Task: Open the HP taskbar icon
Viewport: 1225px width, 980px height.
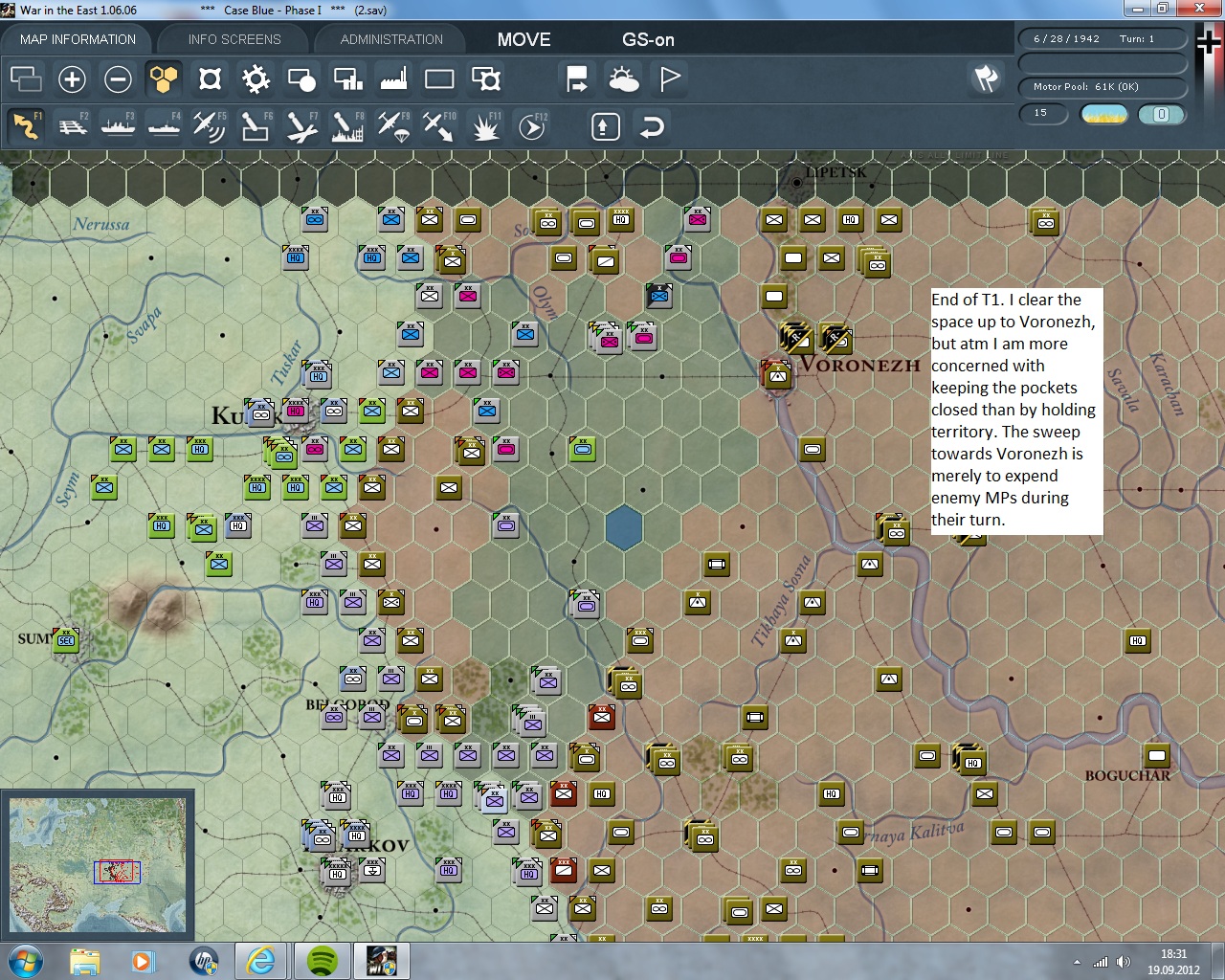Action: click(x=203, y=961)
